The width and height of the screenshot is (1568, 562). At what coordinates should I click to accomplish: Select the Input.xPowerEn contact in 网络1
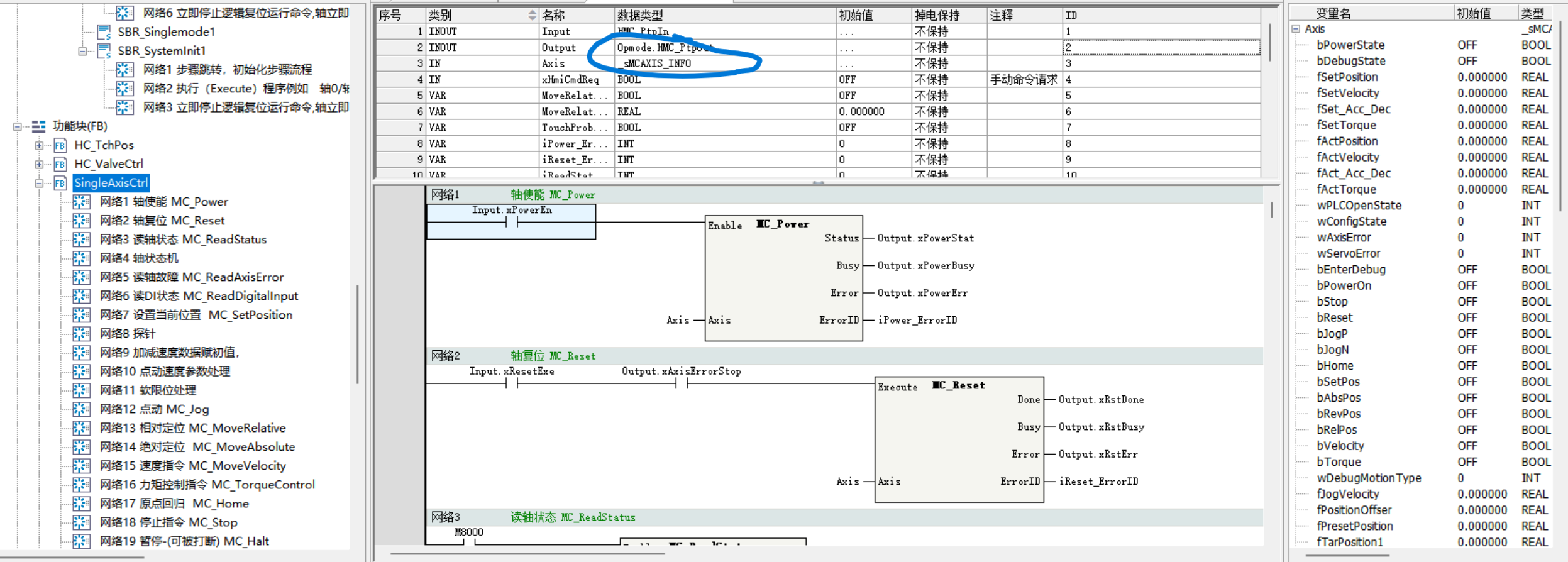coord(511,223)
